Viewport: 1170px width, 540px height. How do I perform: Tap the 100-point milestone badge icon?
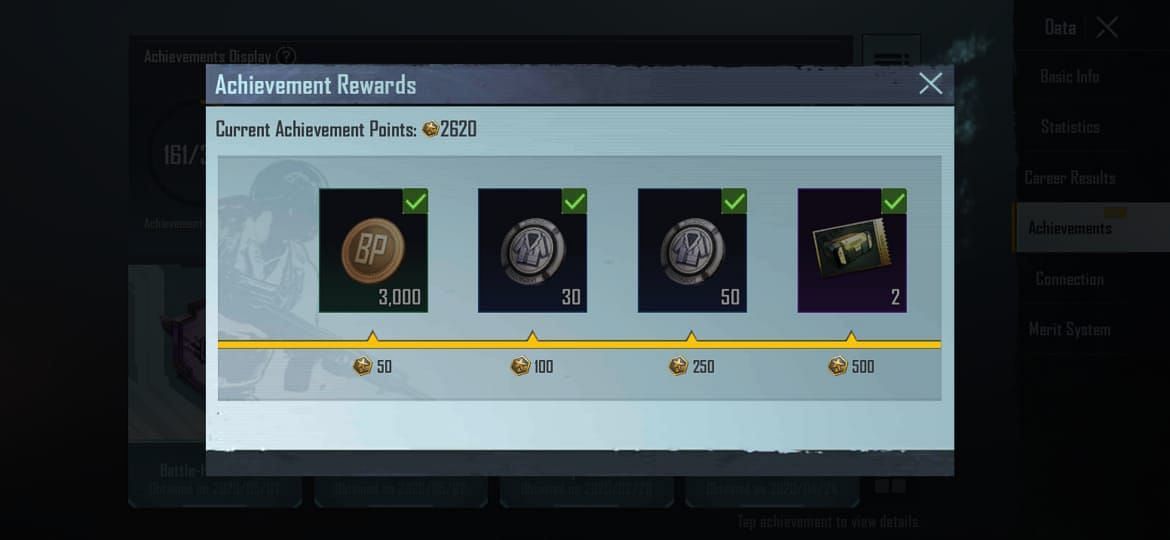click(x=520, y=366)
